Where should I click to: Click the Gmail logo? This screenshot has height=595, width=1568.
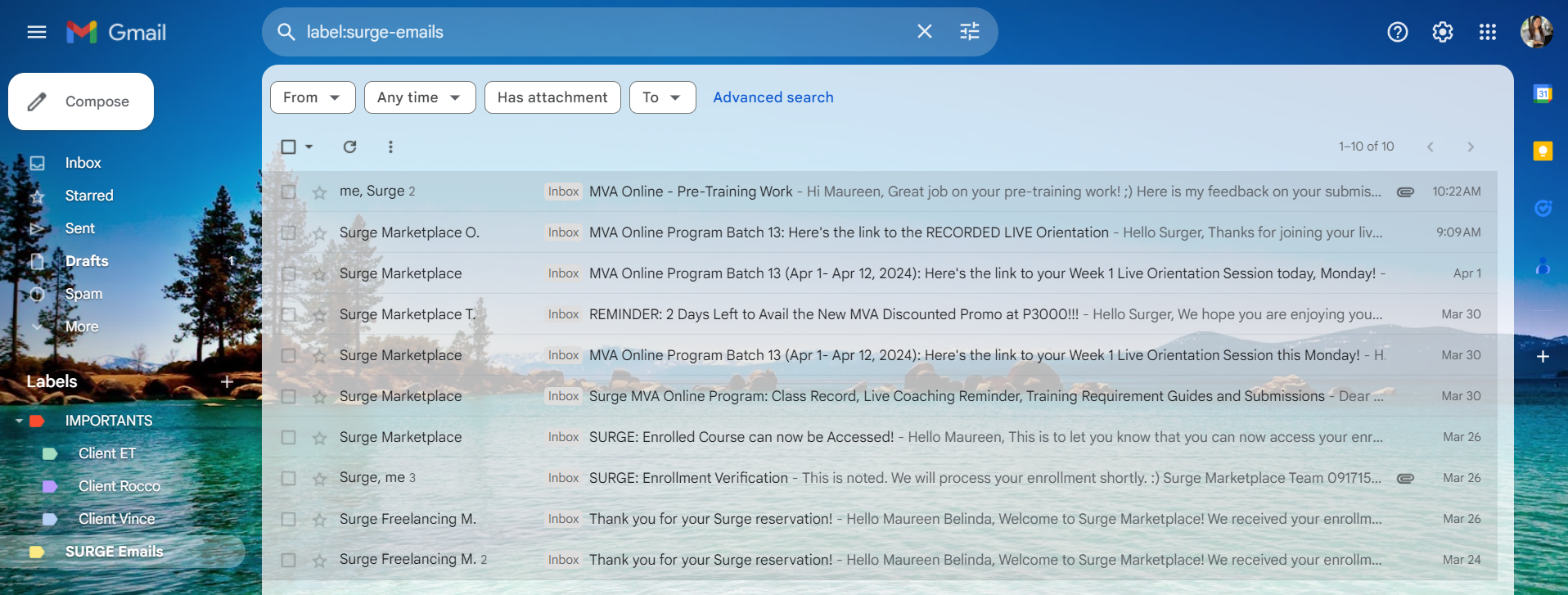tap(116, 32)
